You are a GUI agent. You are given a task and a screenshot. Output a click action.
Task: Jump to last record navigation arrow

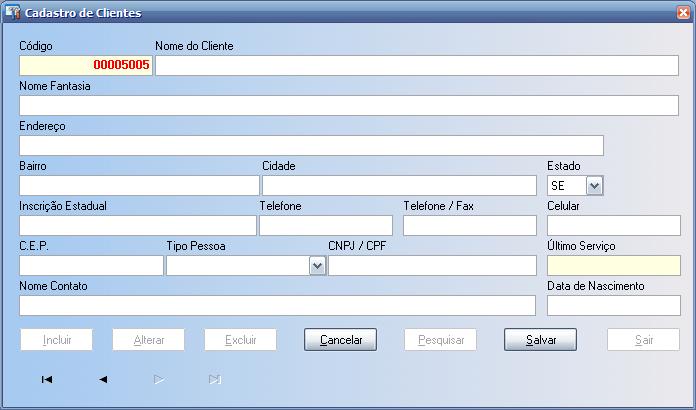point(214,380)
